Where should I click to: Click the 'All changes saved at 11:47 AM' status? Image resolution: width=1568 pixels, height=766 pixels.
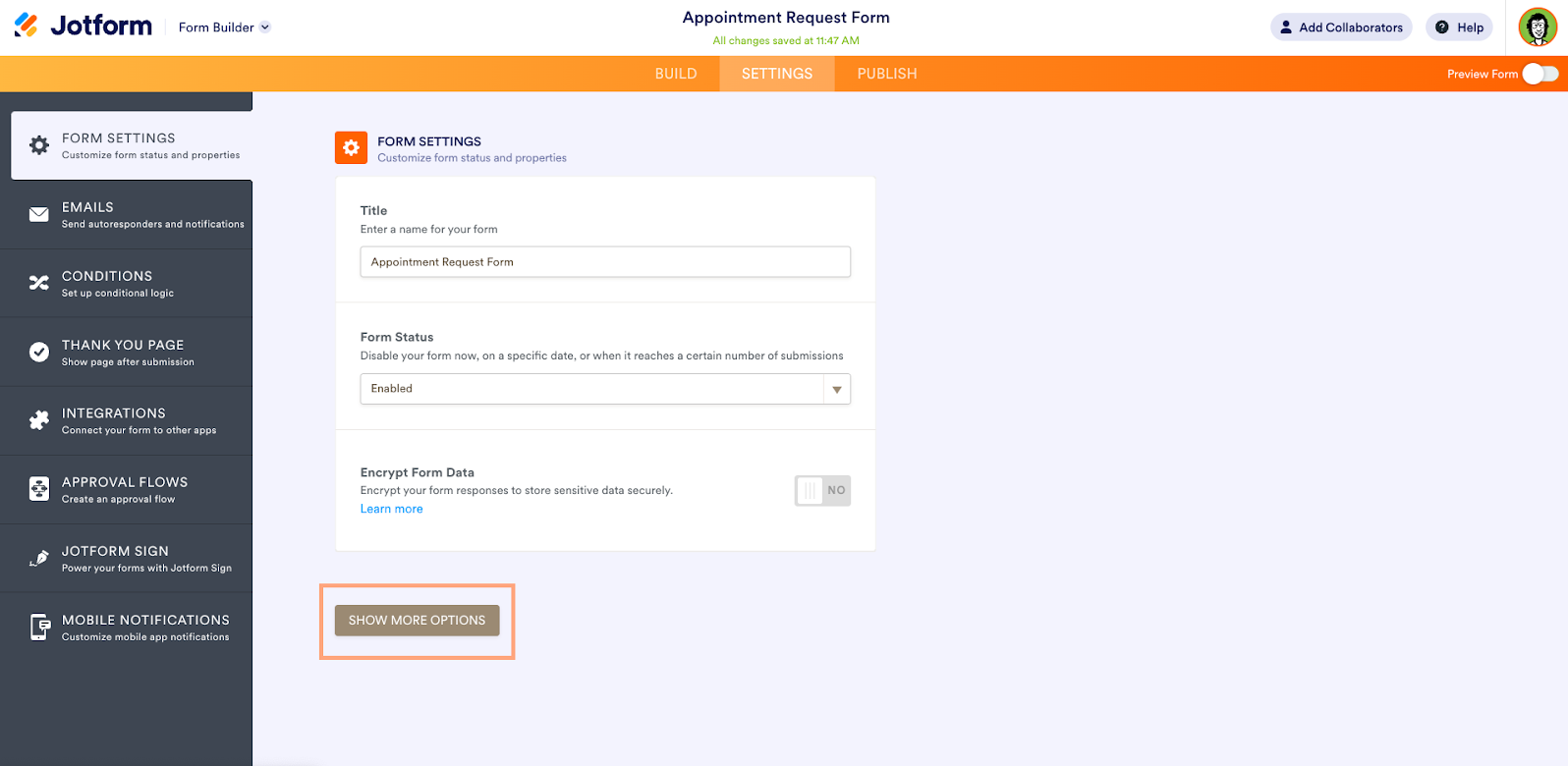786,40
